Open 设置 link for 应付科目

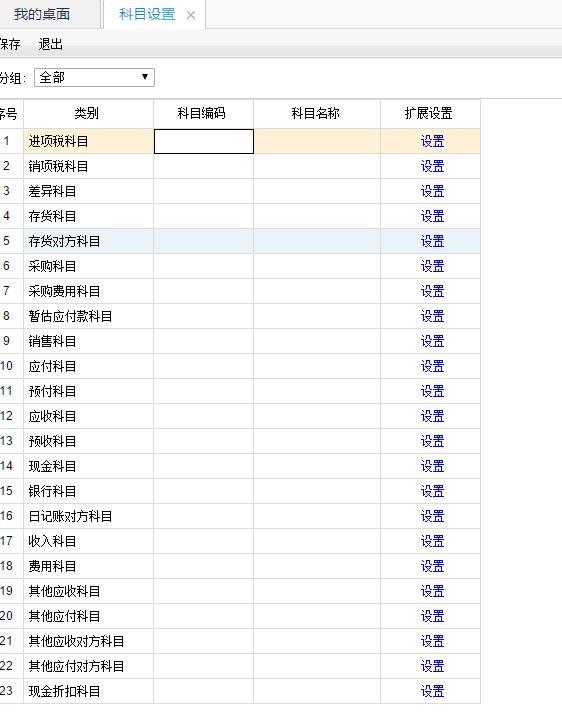pos(432,366)
